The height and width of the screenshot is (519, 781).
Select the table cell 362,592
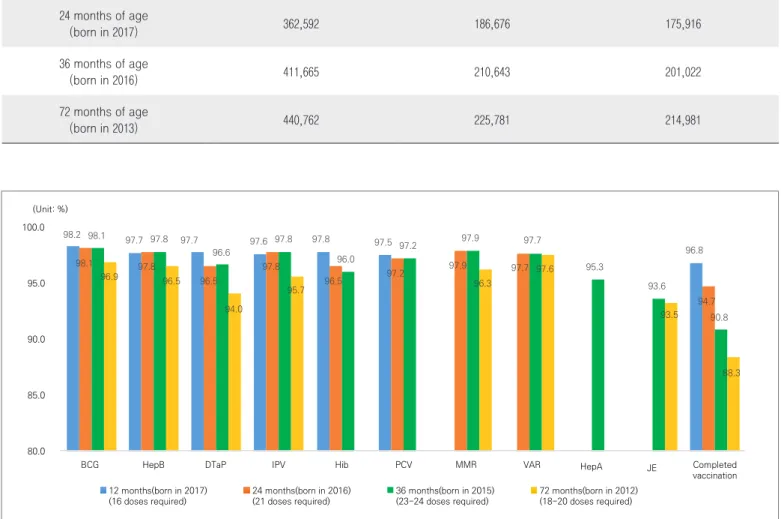(x=301, y=24)
